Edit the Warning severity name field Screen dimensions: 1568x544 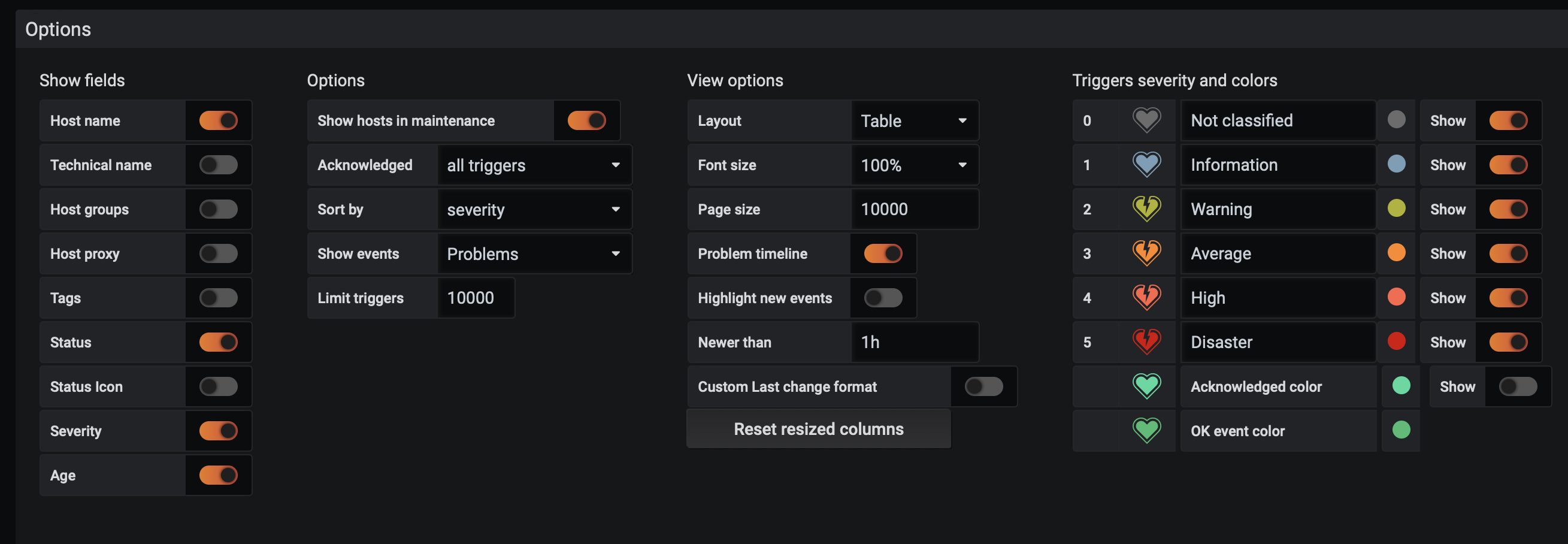click(1278, 210)
